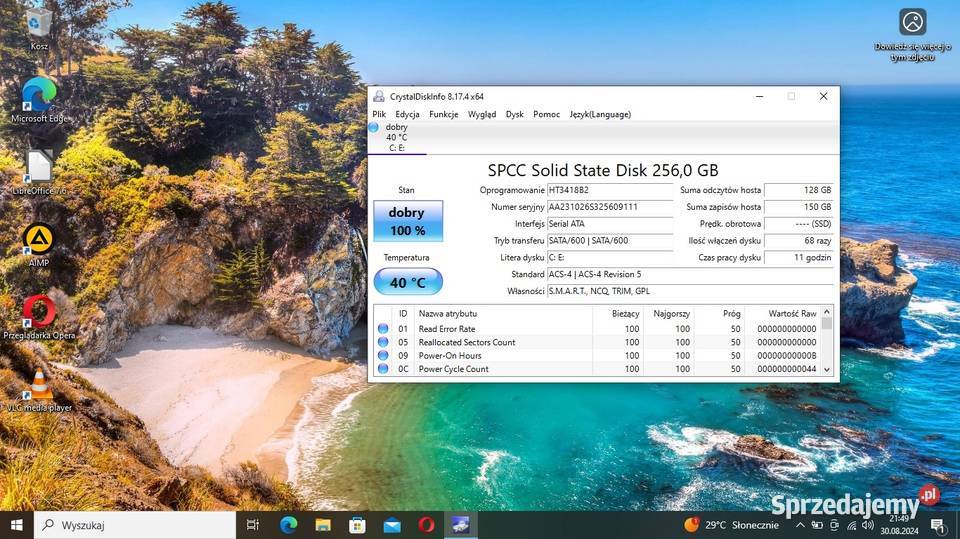
Task: Open Opera from the taskbar
Action: click(426, 525)
